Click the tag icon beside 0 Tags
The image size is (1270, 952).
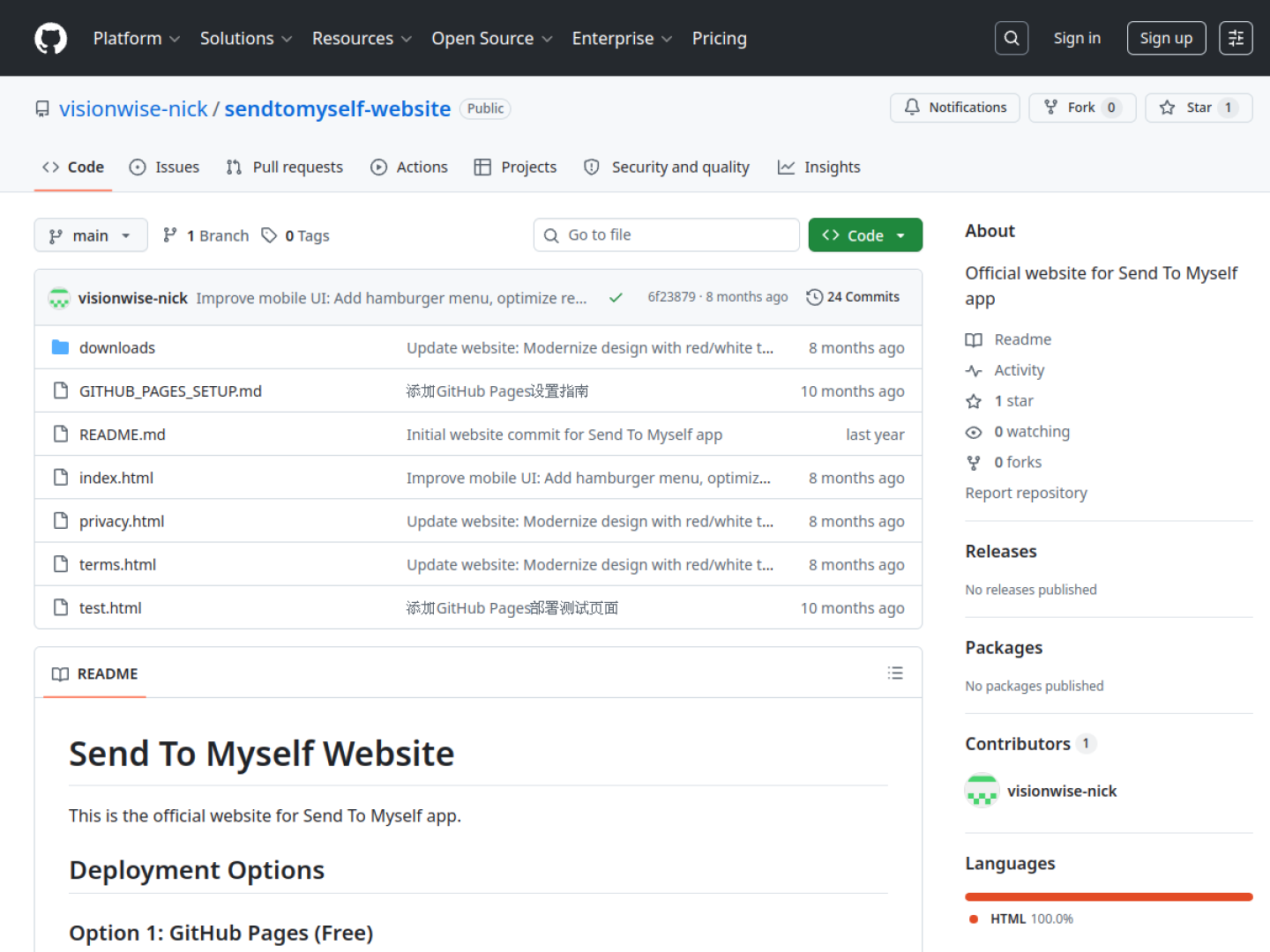click(269, 235)
